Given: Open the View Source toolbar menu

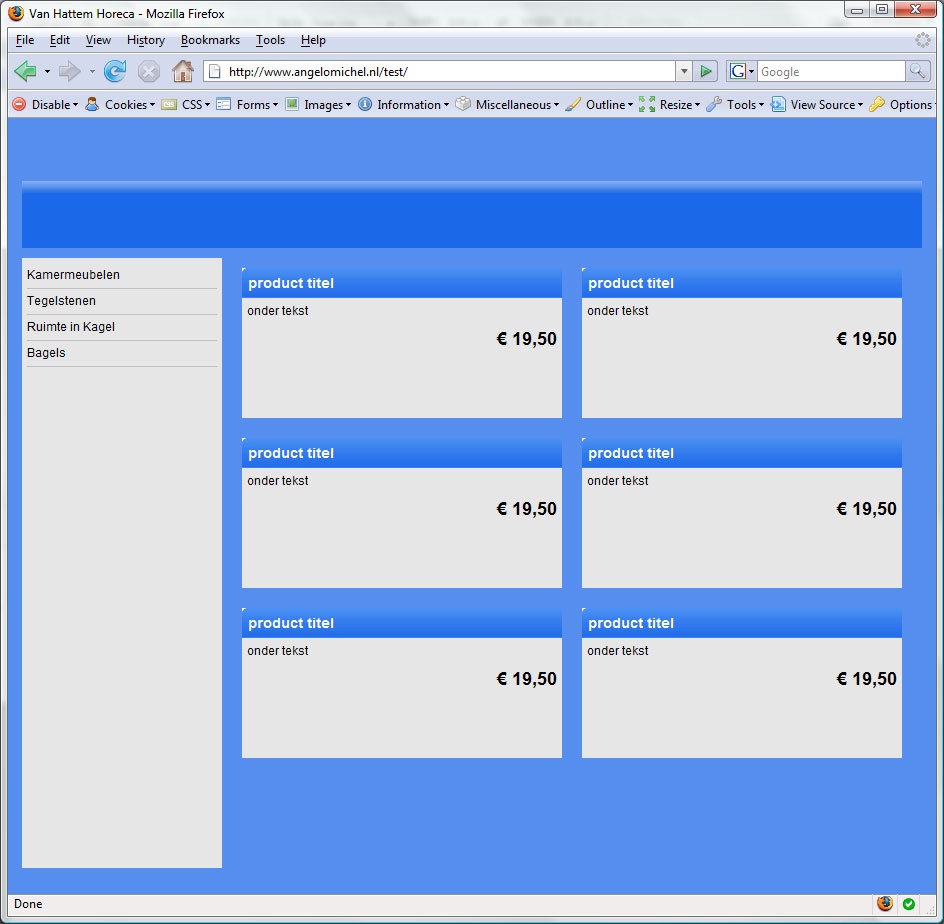Looking at the screenshot, I should tap(817, 105).
